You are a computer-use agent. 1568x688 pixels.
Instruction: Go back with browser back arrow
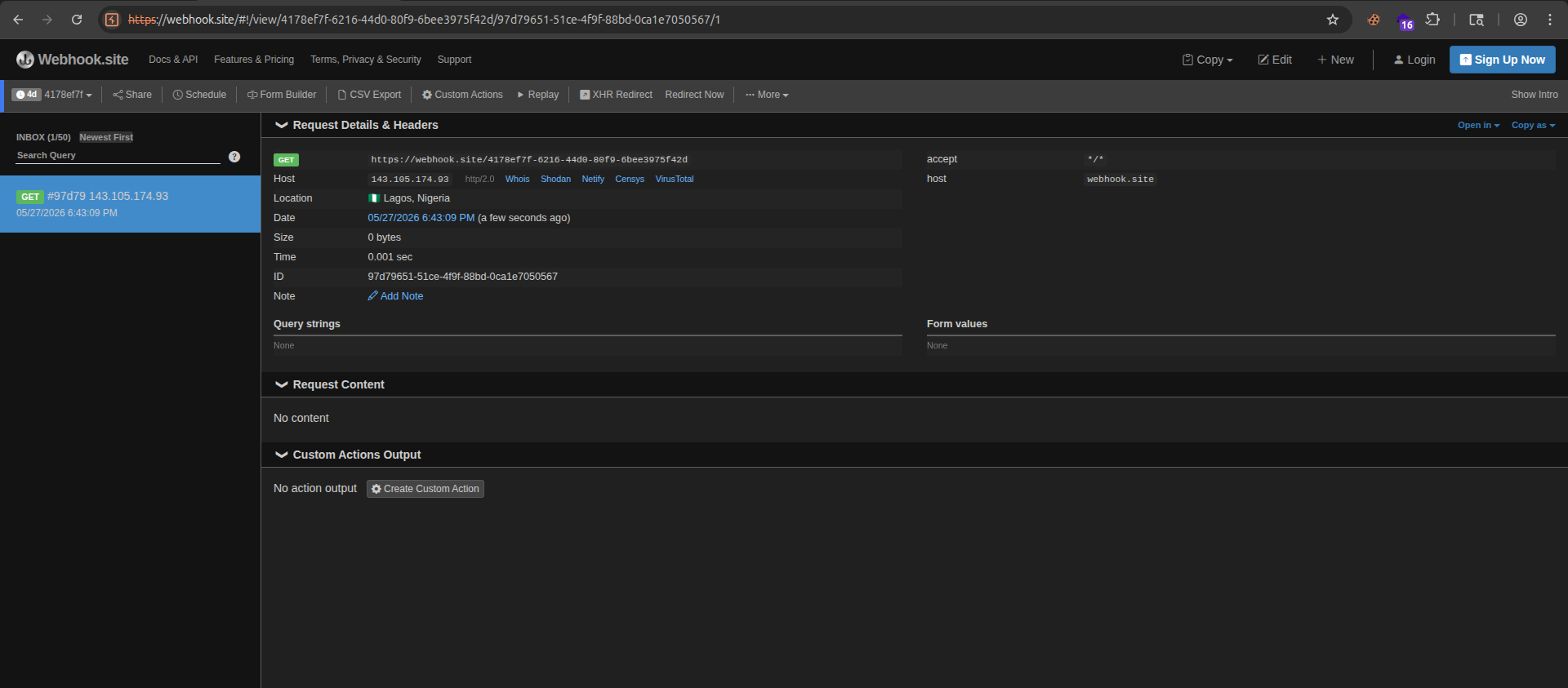18,20
